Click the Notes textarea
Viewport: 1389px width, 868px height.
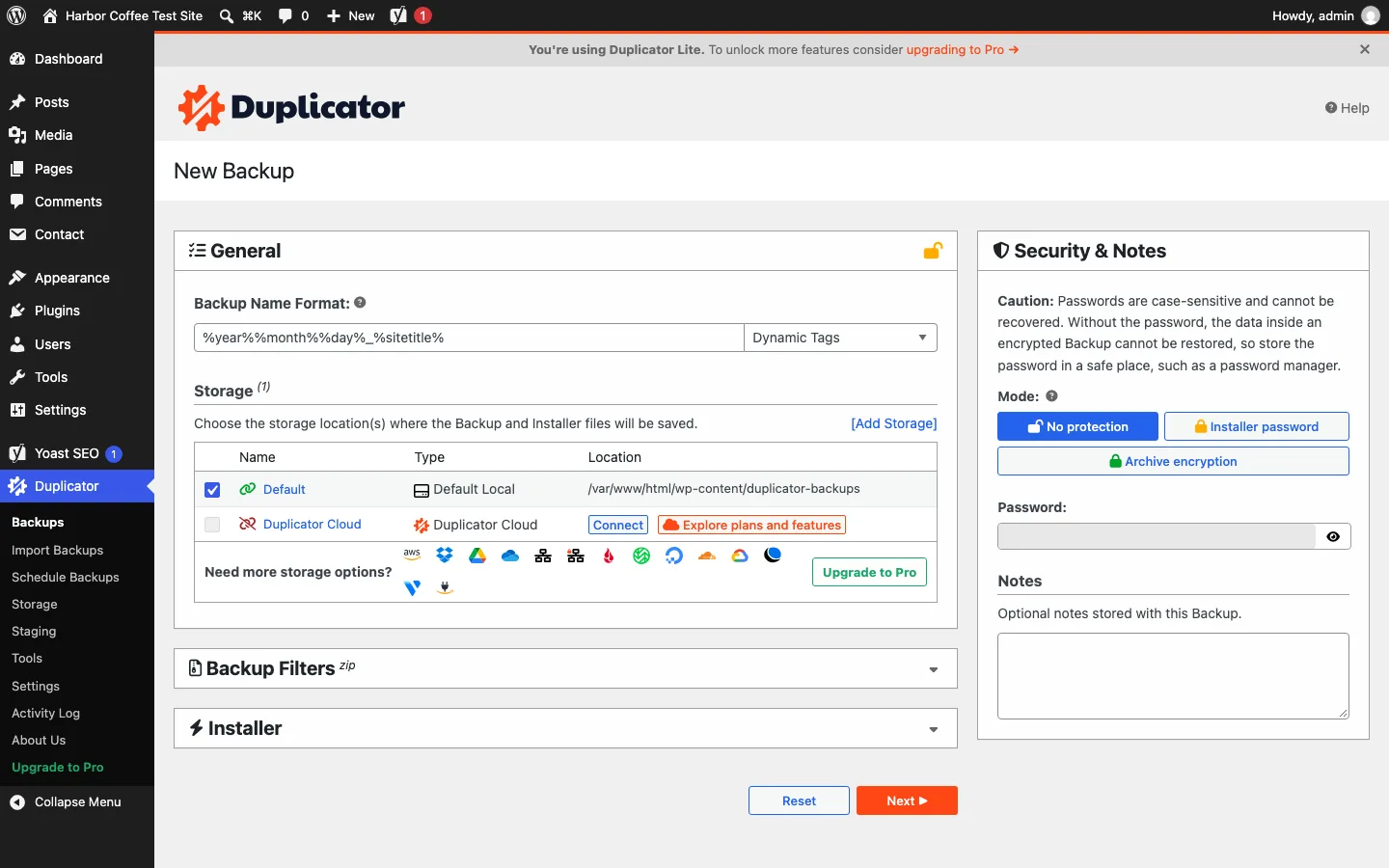click(x=1173, y=676)
